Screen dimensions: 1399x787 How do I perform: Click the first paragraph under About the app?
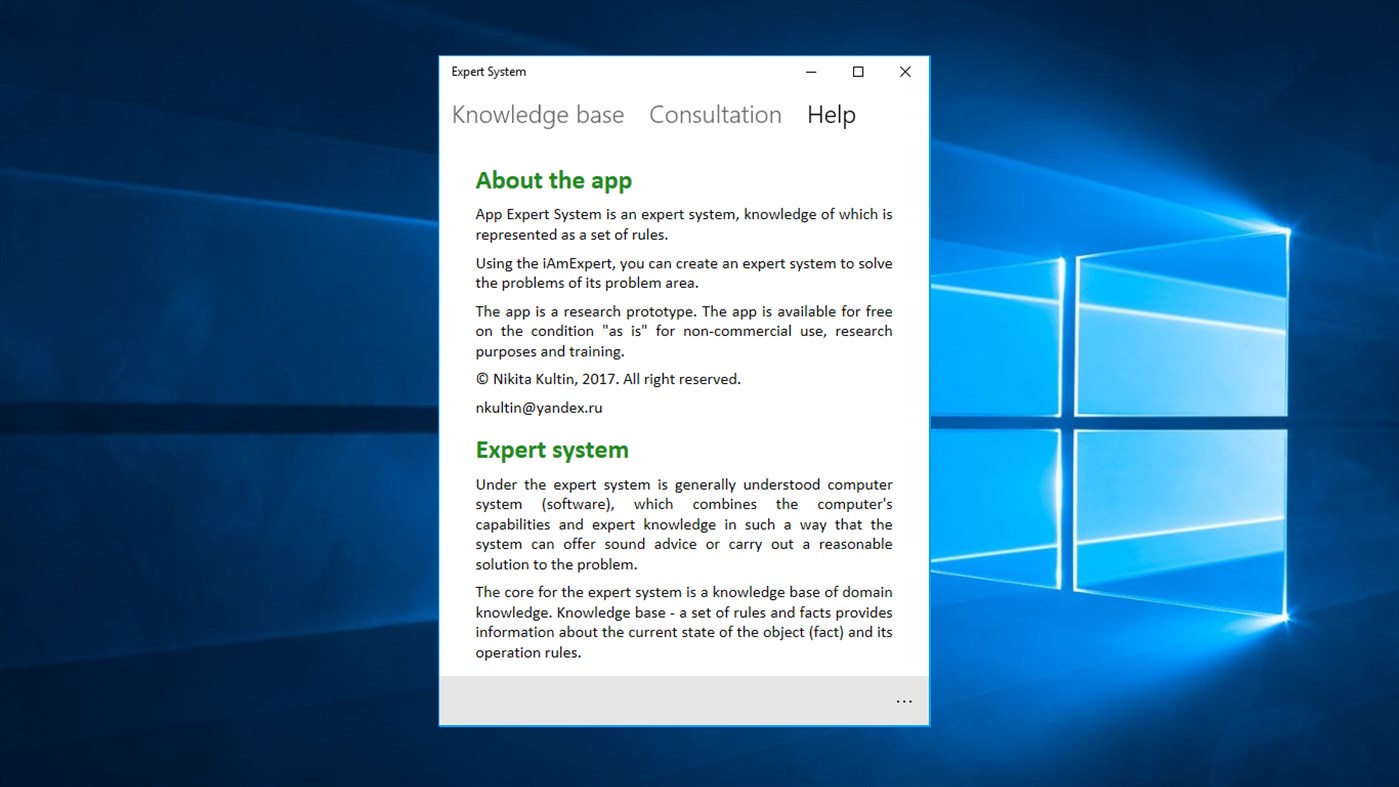pyautogui.click(x=683, y=224)
